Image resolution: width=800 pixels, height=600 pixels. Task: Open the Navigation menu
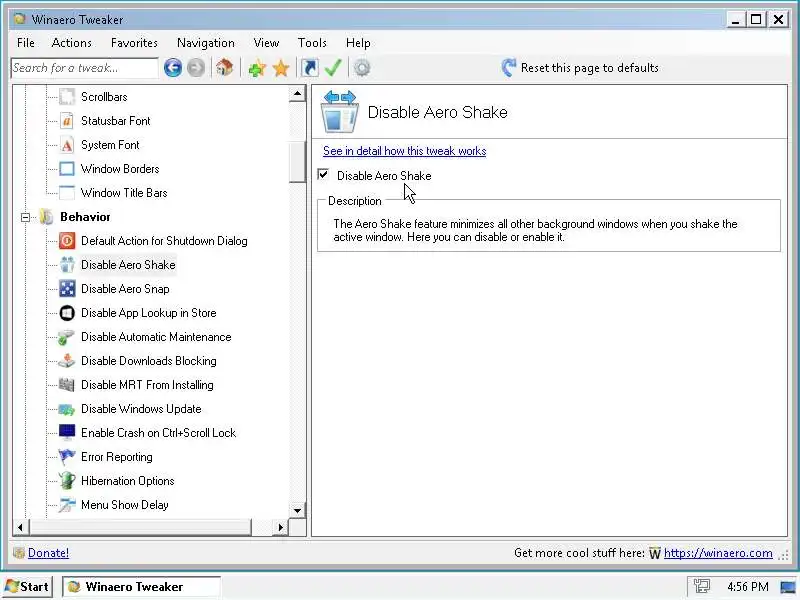point(206,43)
